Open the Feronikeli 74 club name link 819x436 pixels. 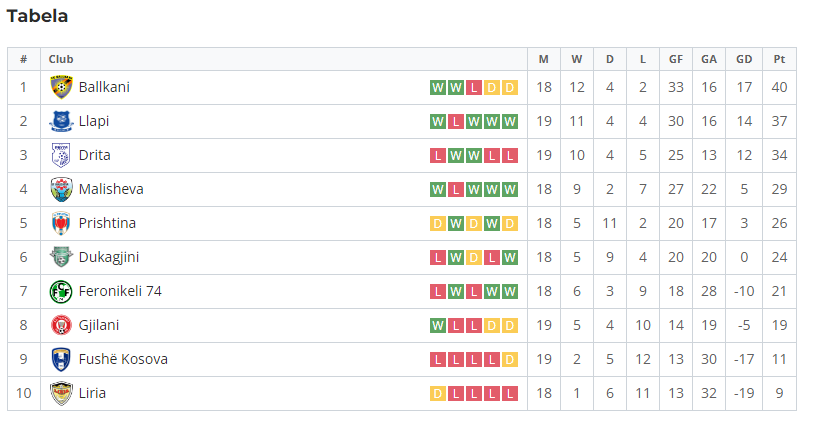(120, 291)
